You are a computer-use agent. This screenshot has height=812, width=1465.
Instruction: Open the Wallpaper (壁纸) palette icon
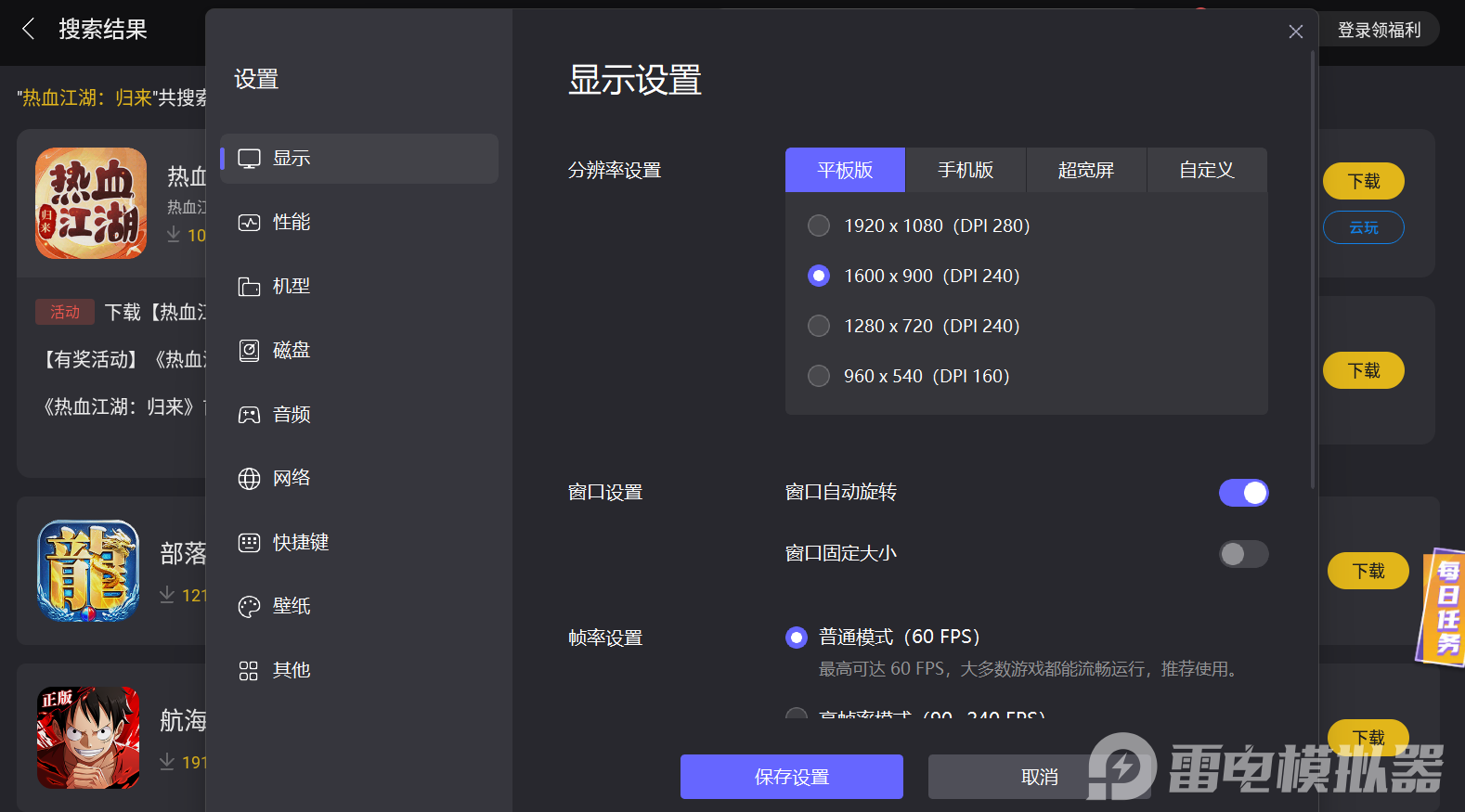pos(249,607)
